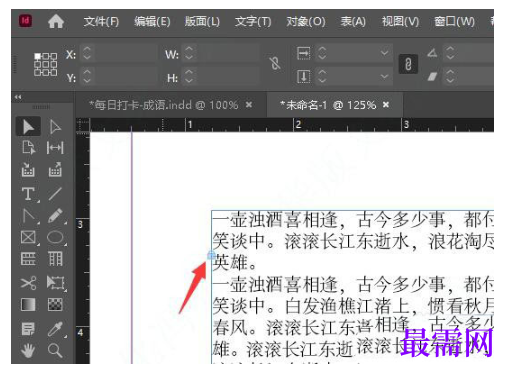The height and width of the screenshot is (374, 512).
Task: Adjust the scale Y percentage stepper
Action: tap(322, 77)
